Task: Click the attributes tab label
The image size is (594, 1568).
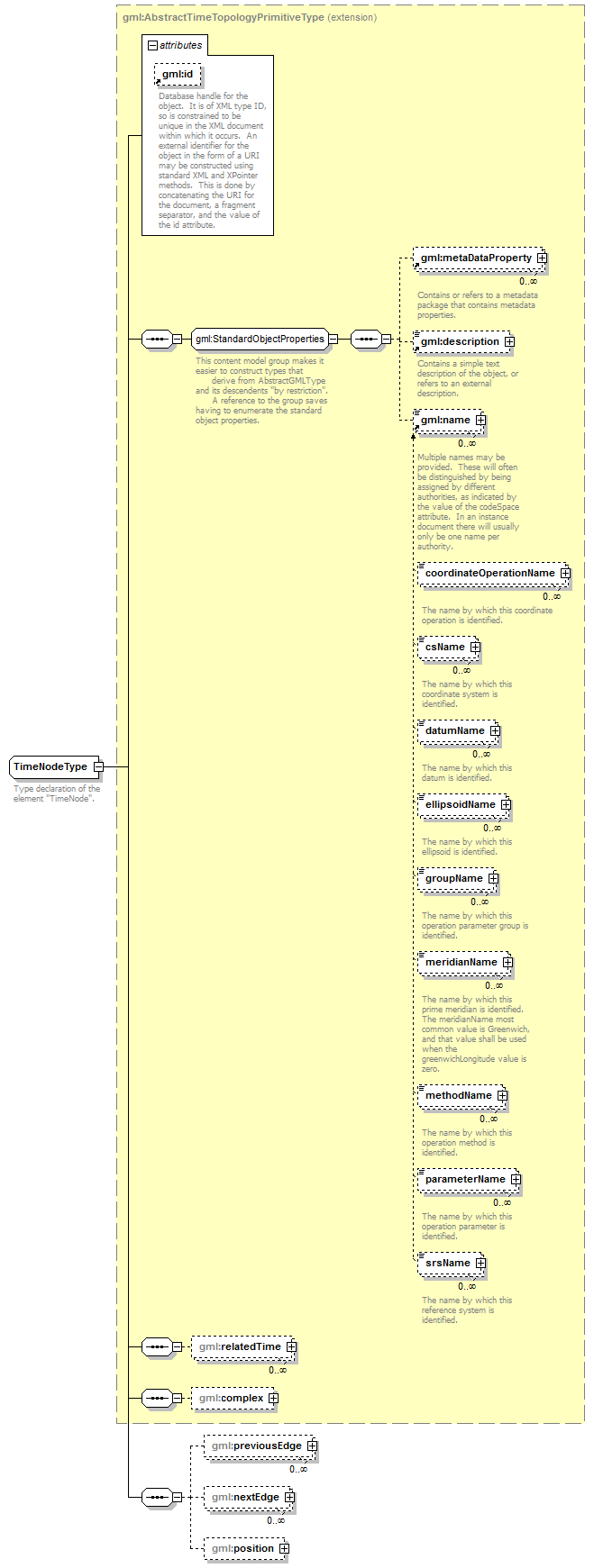Action: (x=180, y=45)
